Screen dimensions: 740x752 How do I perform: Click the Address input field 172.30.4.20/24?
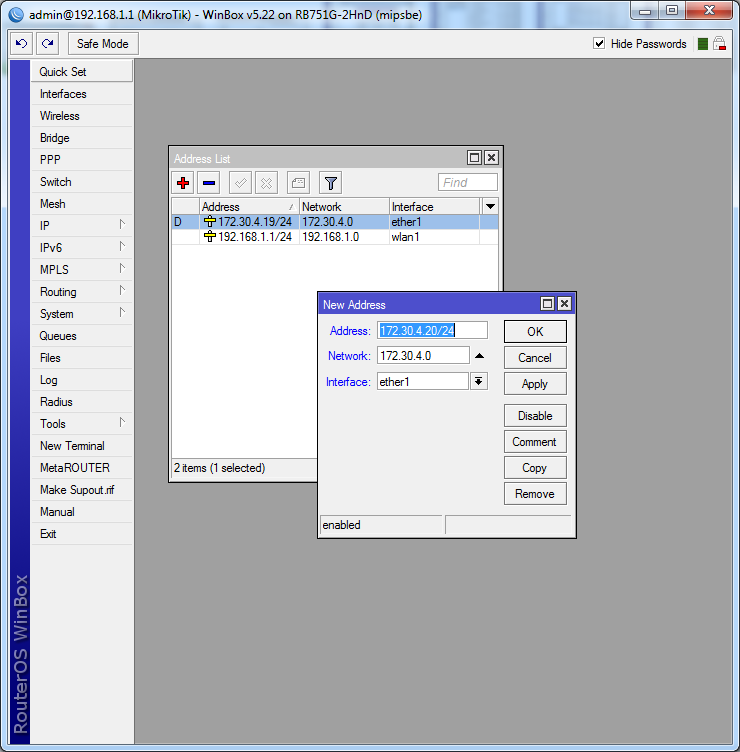coord(432,330)
